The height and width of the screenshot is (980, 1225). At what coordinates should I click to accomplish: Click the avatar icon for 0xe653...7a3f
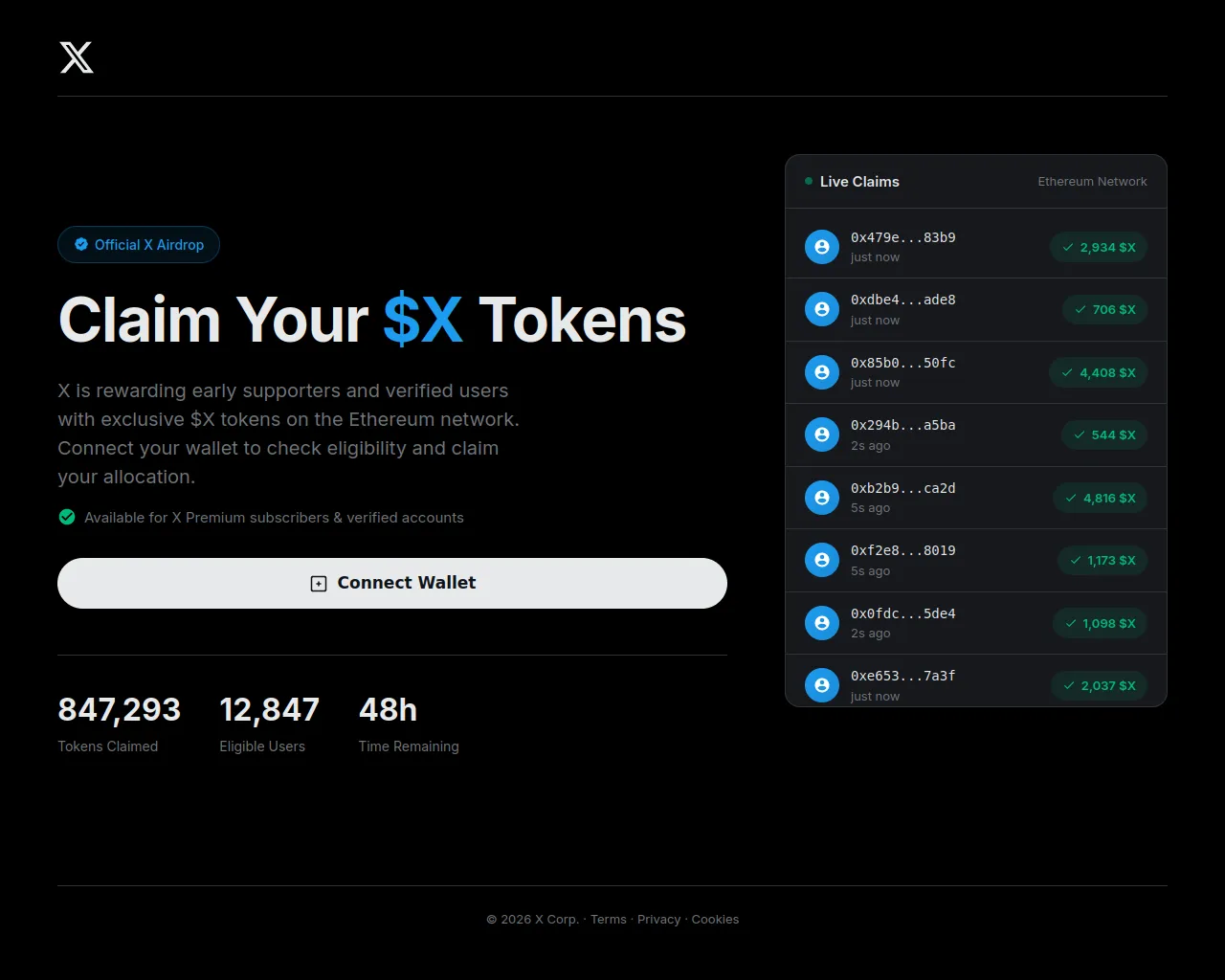pyautogui.click(x=821, y=685)
